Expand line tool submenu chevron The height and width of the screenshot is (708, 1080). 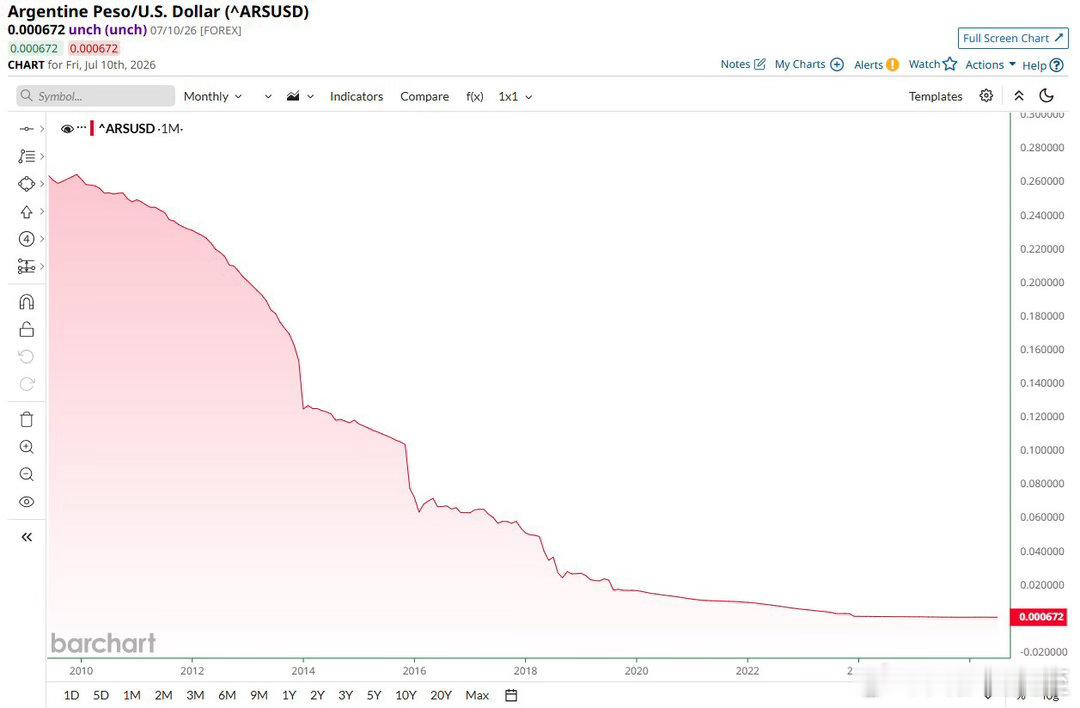(x=42, y=129)
